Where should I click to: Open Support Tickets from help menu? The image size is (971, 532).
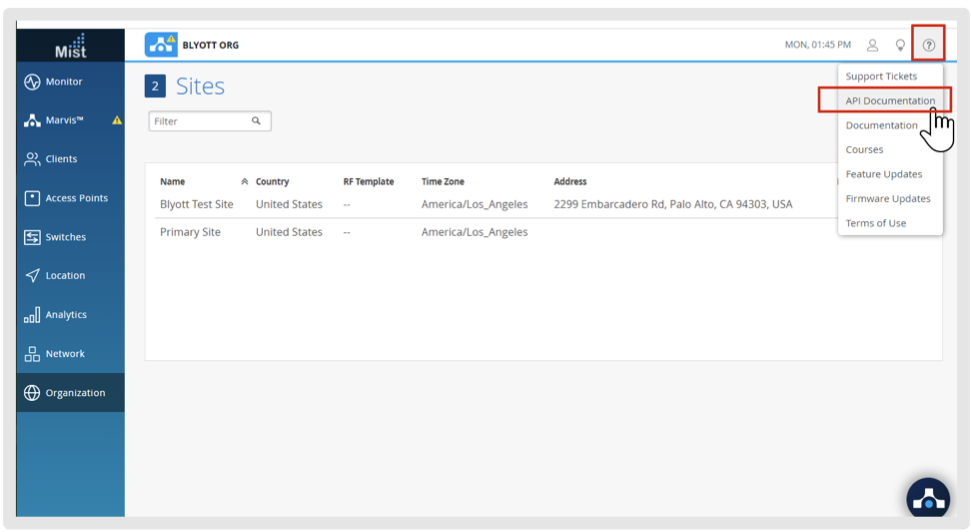tap(881, 76)
